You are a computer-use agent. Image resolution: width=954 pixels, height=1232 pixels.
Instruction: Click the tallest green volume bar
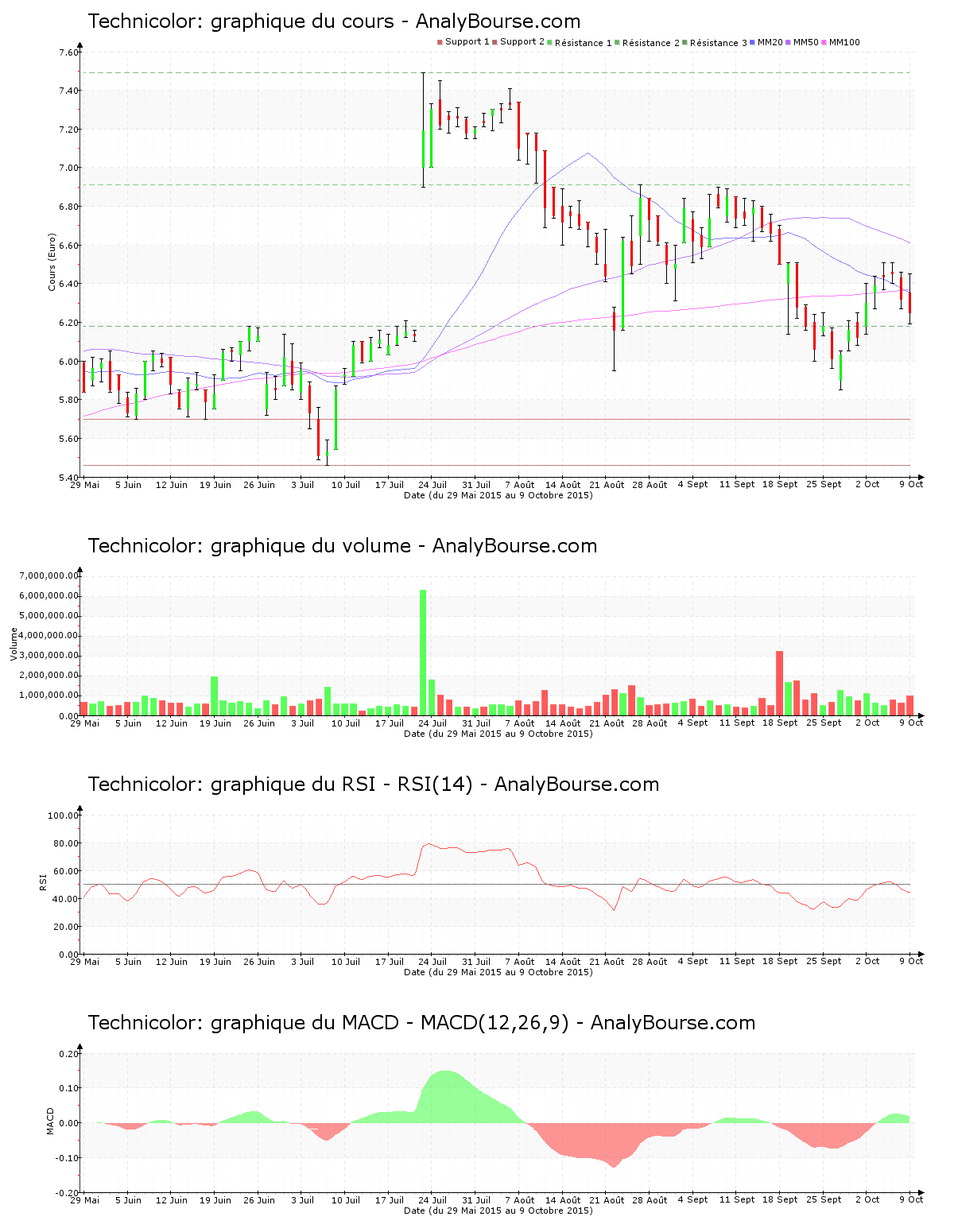tap(423, 652)
